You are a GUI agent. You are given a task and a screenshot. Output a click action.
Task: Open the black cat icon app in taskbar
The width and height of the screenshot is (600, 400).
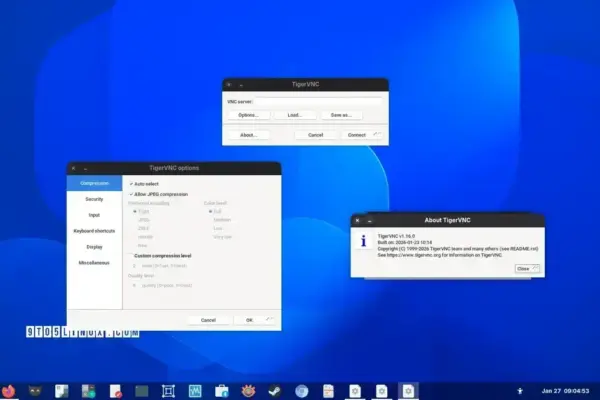point(35,391)
